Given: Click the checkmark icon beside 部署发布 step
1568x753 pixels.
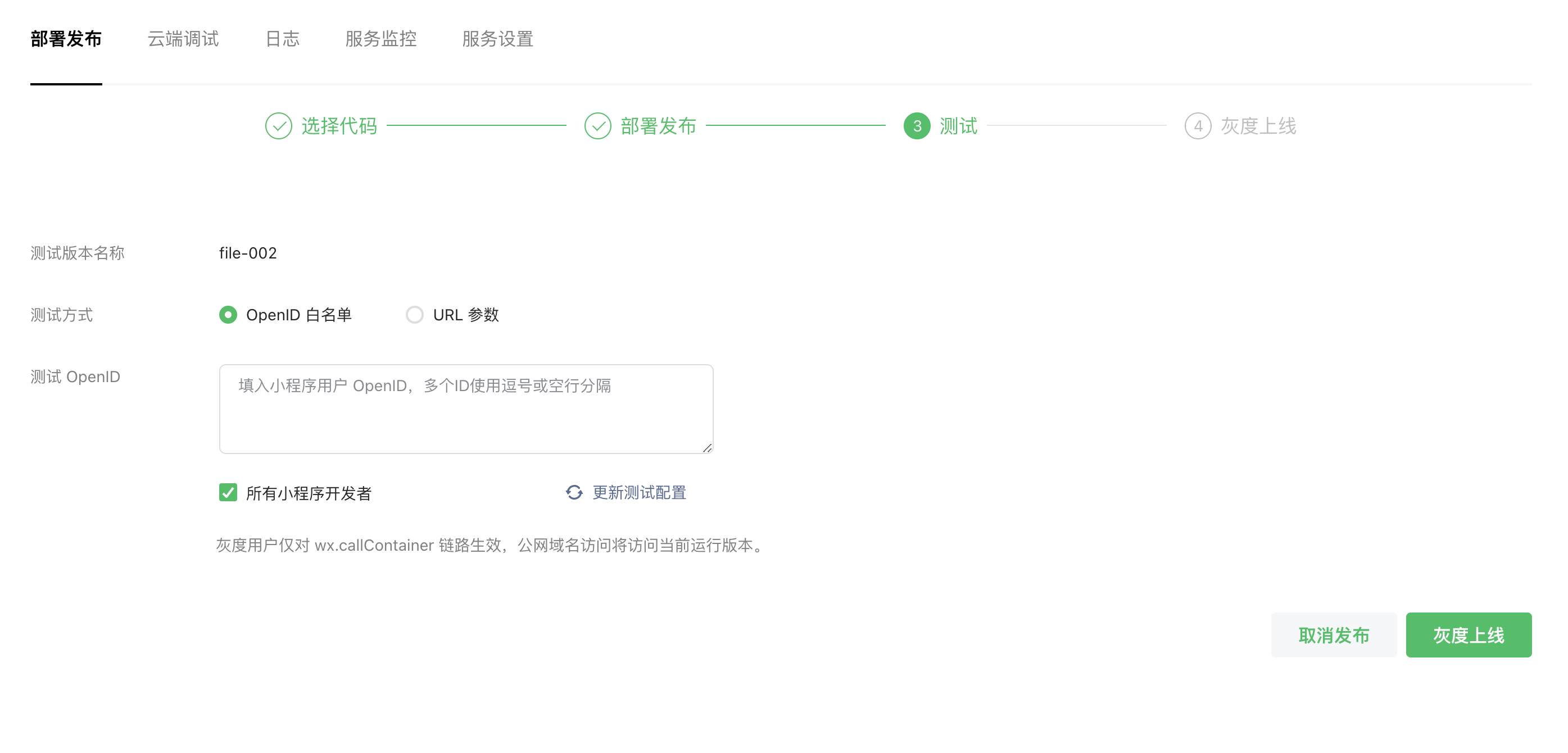Looking at the screenshot, I should pos(597,126).
